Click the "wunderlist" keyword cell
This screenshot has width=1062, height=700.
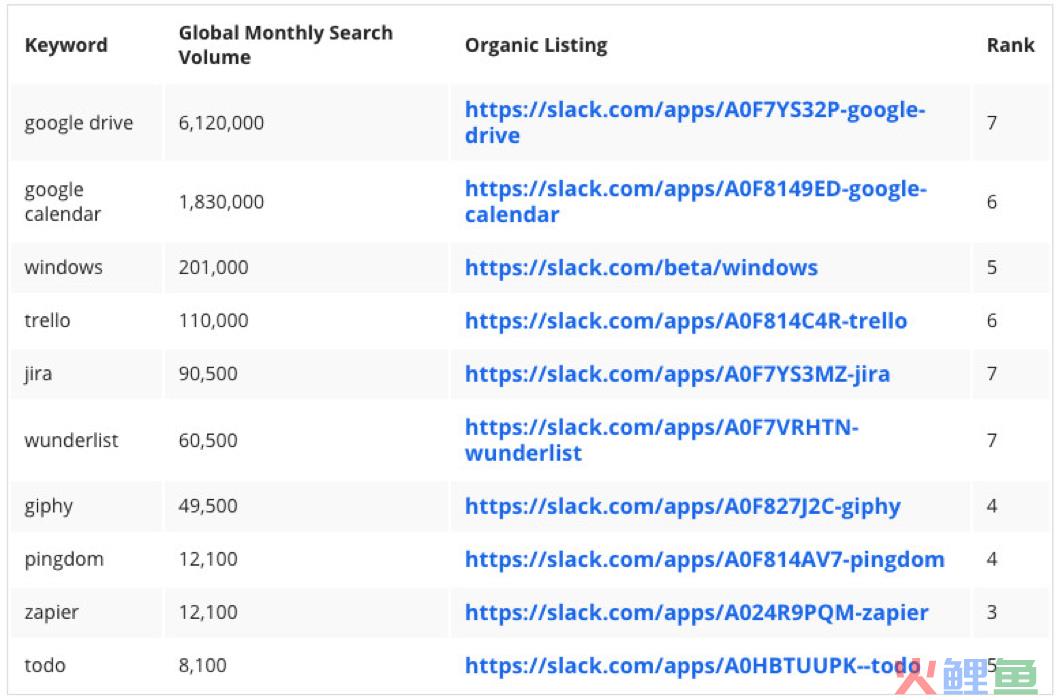tap(71, 440)
